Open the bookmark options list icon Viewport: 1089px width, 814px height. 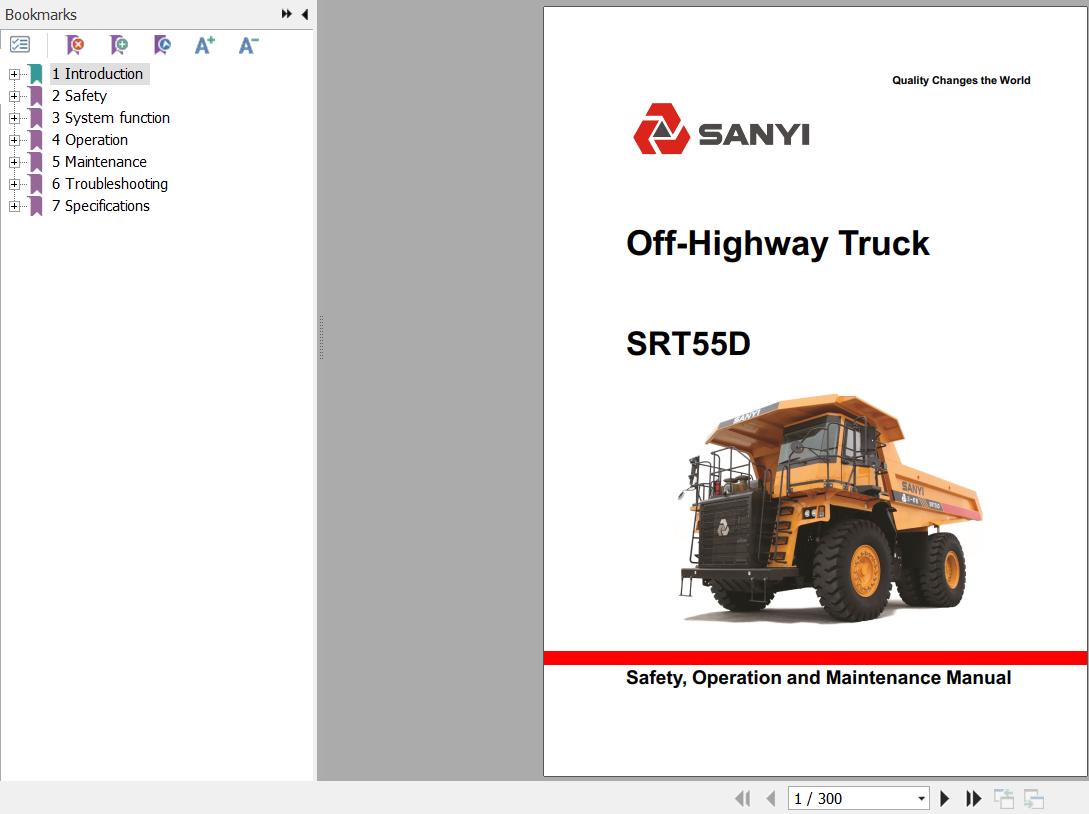point(20,44)
